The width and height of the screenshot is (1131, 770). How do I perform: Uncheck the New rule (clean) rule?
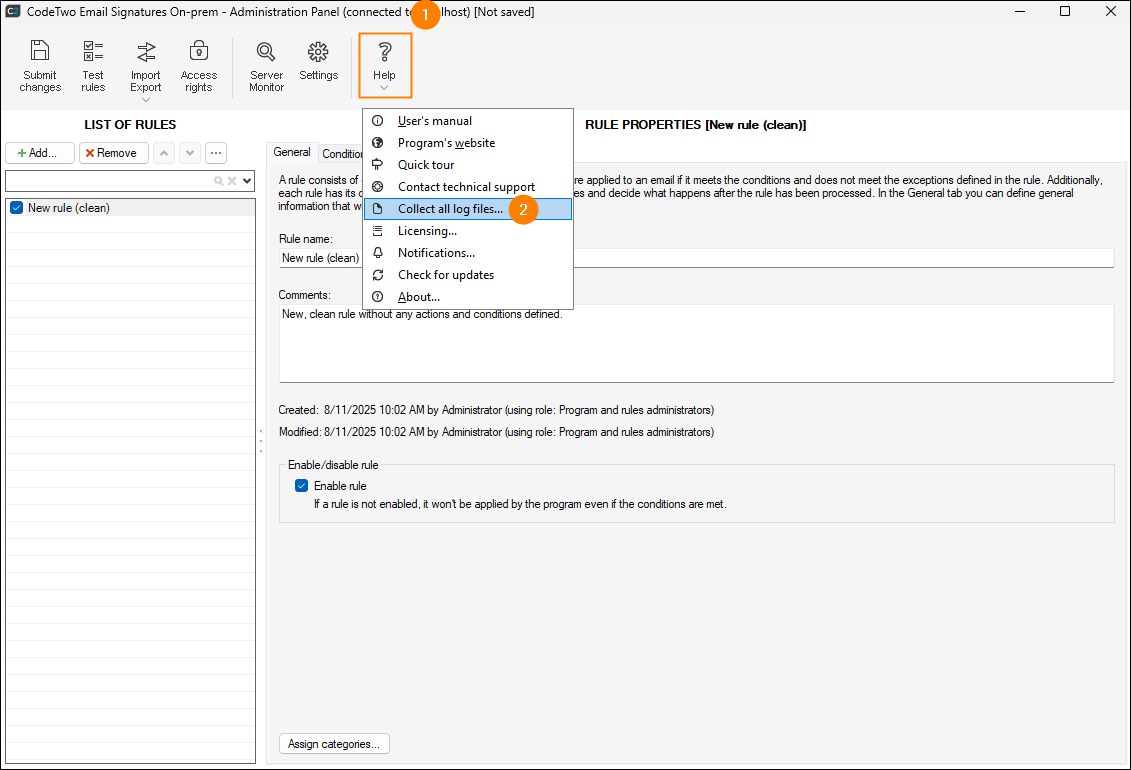(14, 207)
